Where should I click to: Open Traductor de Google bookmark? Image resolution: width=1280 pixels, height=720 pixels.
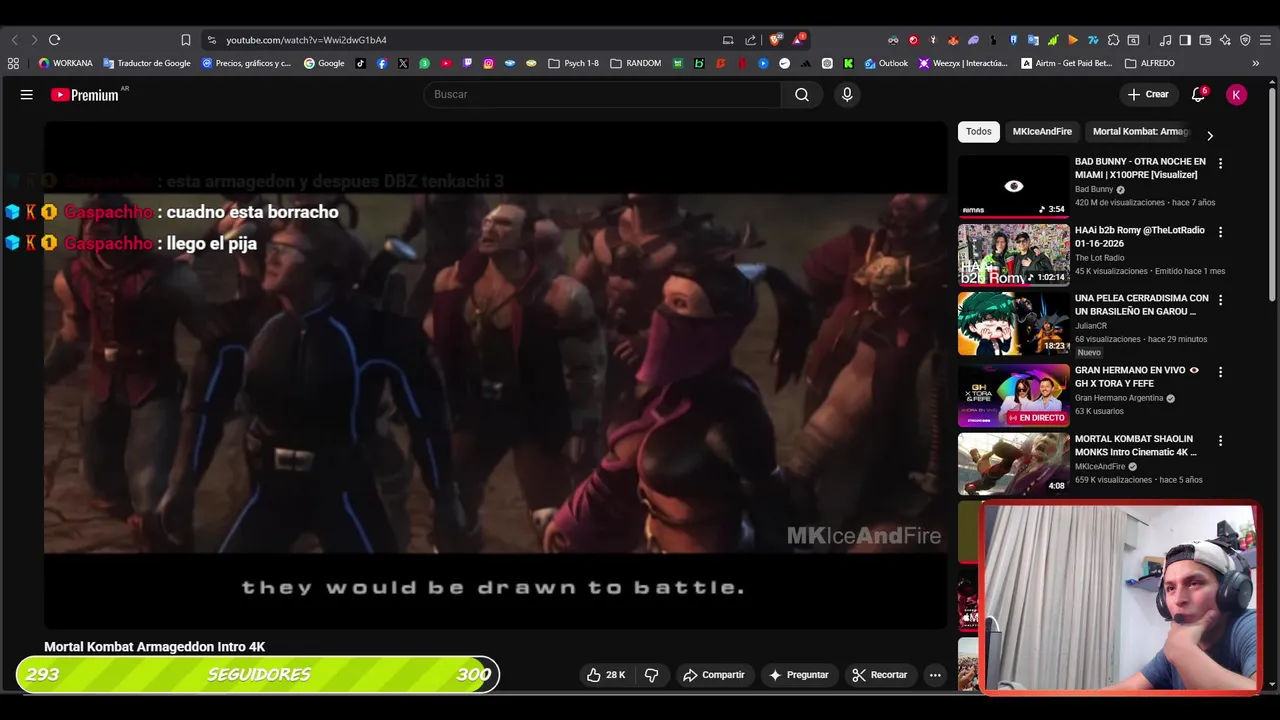[x=147, y=63]
